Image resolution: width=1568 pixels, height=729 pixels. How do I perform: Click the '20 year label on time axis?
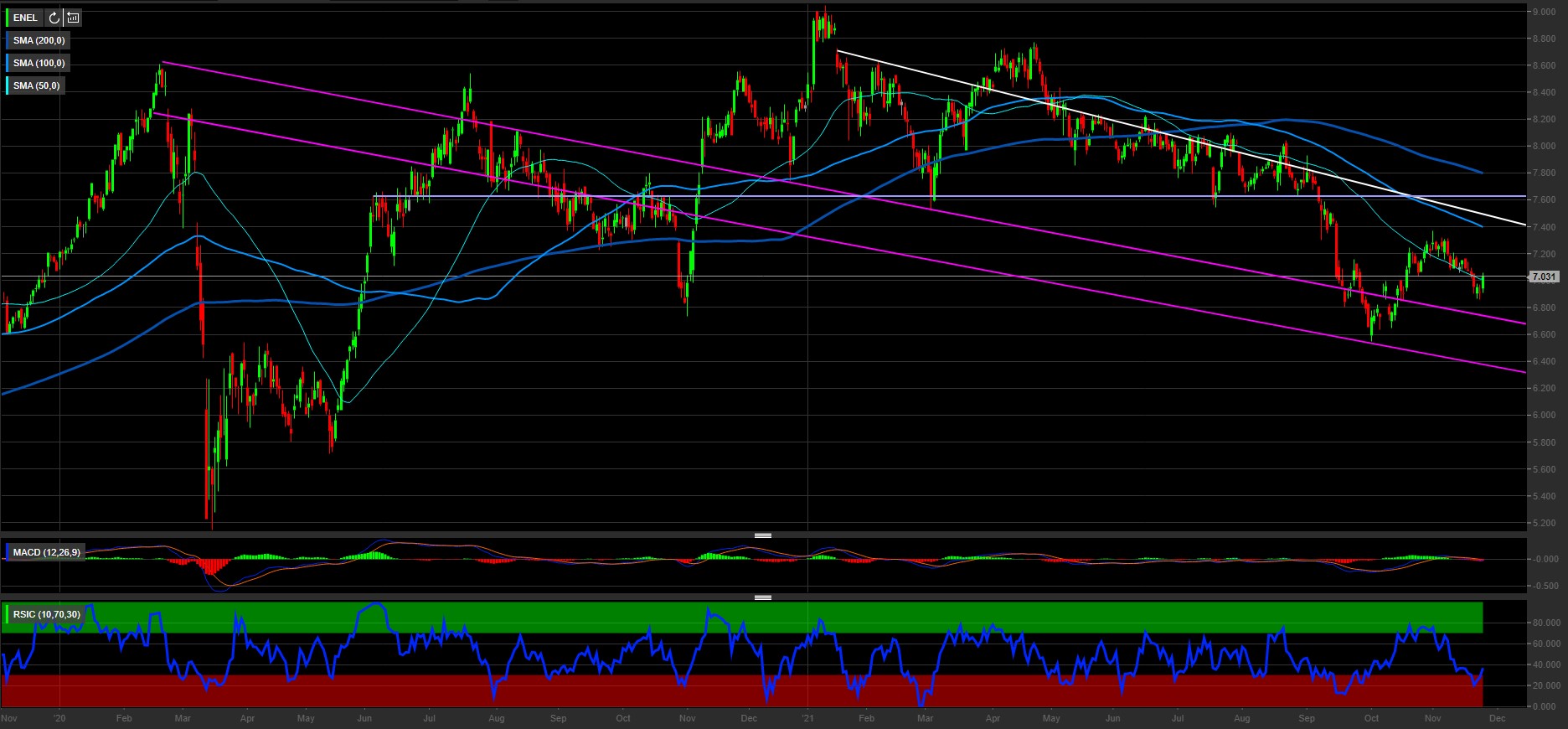[59, 718]
